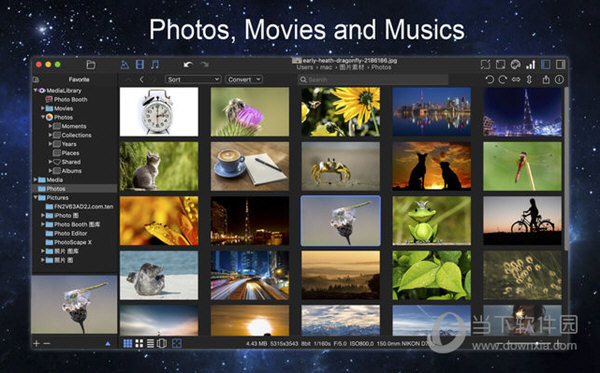Select the Music note filter icon
The image size is (600, 373).
click(x=155, y=64)
